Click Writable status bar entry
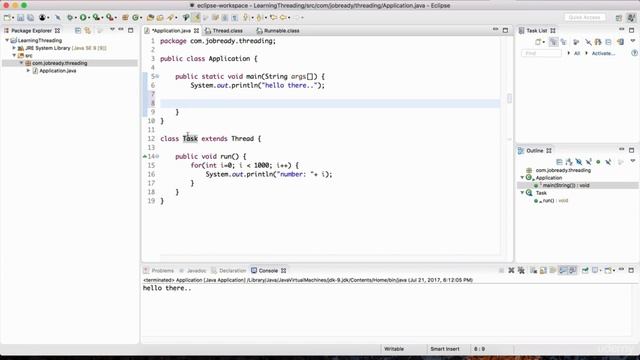Image resolution: width=640 pixels, height=360 pixels. tap(394, 349)
